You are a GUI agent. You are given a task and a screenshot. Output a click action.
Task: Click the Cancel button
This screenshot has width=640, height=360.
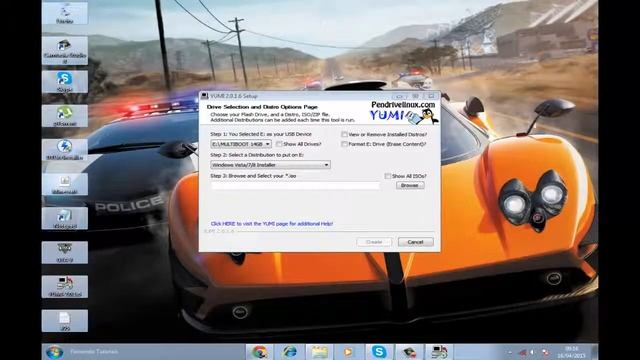pos(416,242)
